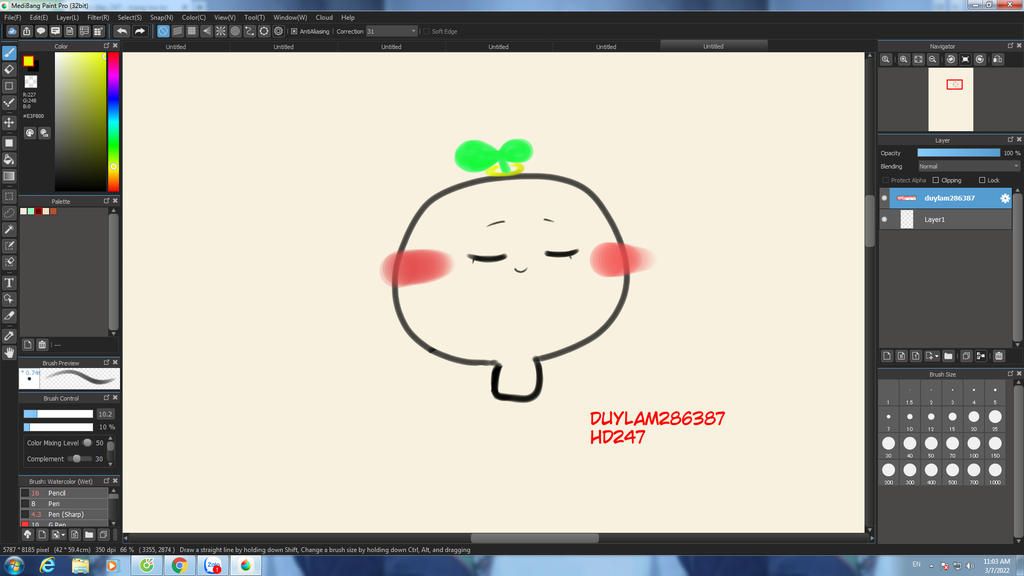Enable the layer Lock checkbox

pyautogui.click(x=982, y=180)
